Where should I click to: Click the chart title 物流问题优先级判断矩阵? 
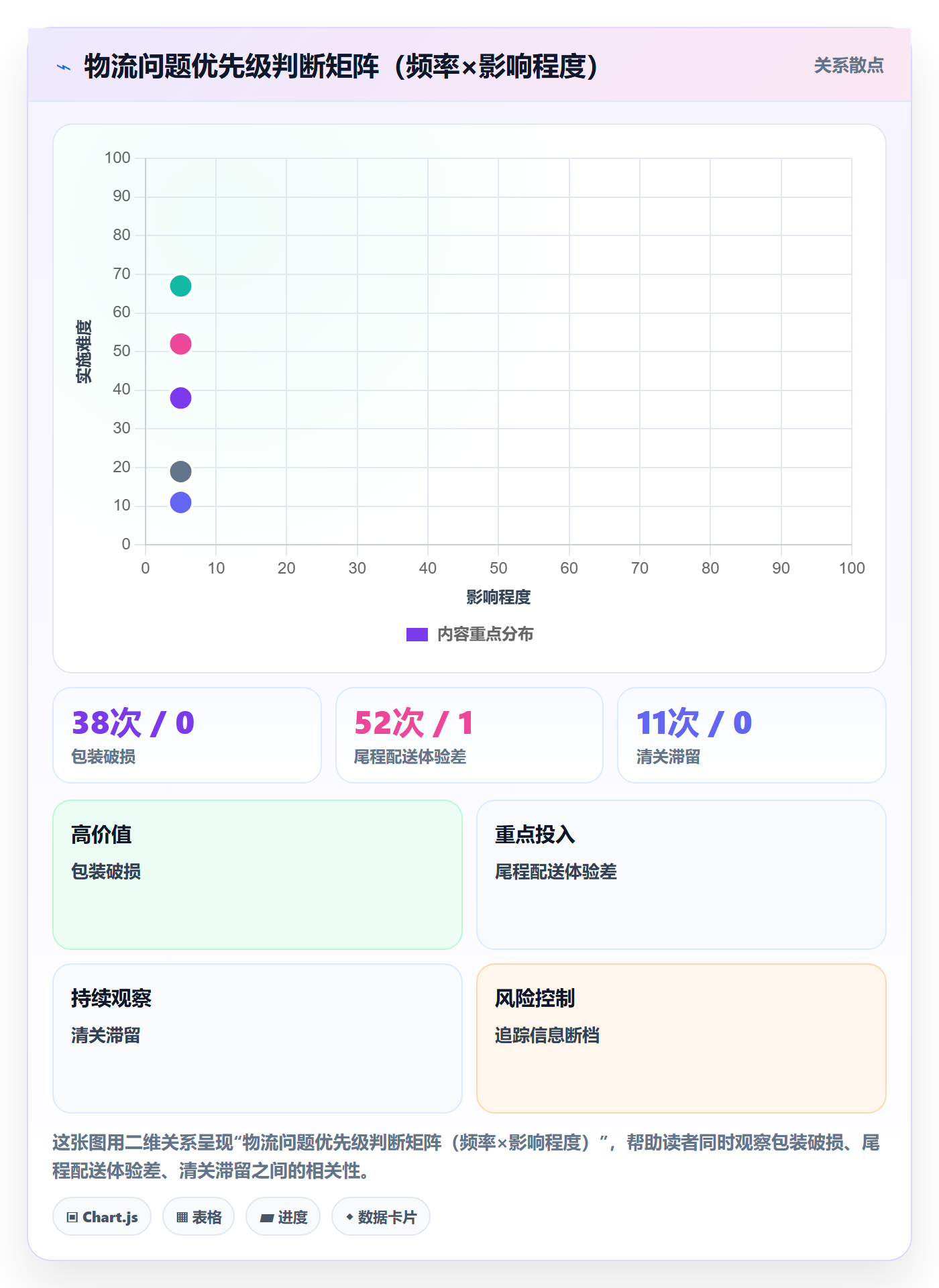tap(341, 66)
